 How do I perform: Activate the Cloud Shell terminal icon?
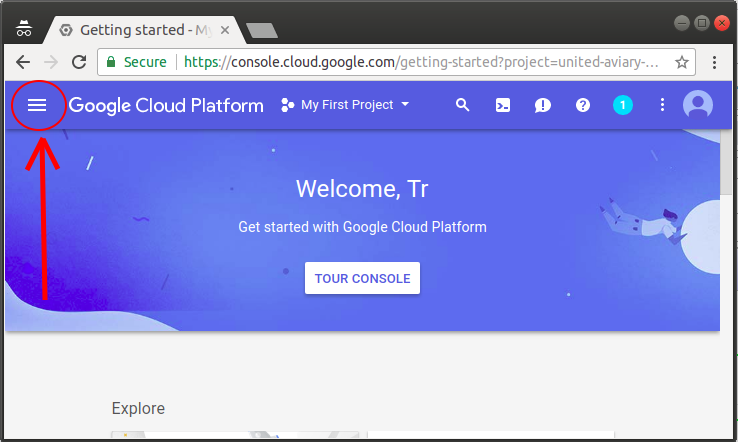click(x=503, y=105)
